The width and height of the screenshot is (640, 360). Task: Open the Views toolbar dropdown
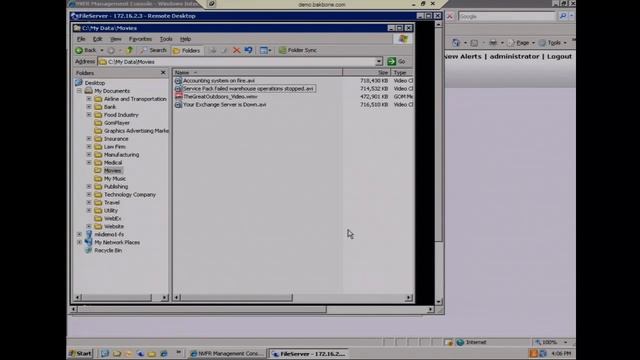(266, 50)
